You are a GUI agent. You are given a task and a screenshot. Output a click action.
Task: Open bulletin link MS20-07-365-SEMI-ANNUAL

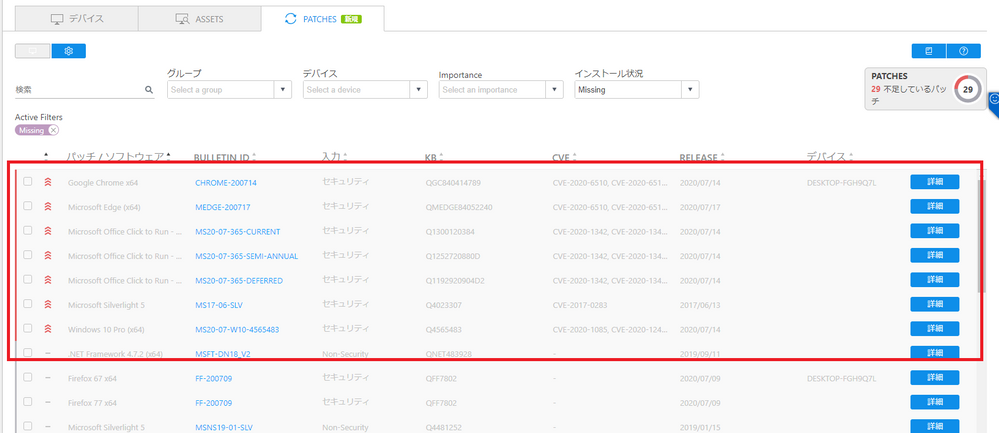click(x=247, y=256)
